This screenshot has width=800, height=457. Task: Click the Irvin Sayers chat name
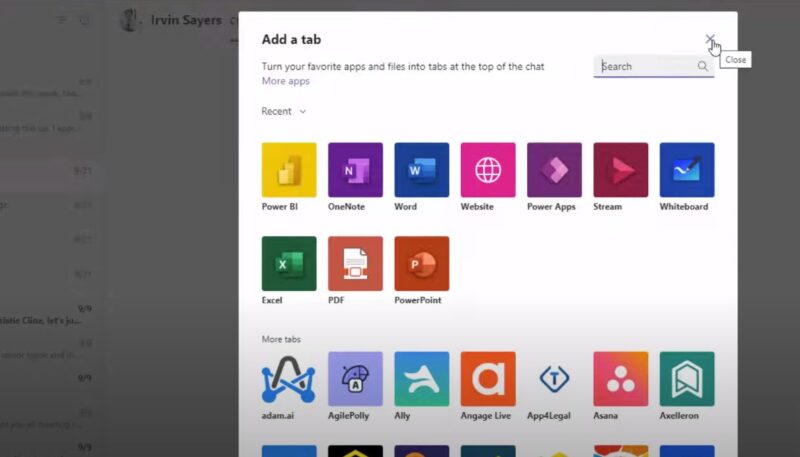coord(186,20)
